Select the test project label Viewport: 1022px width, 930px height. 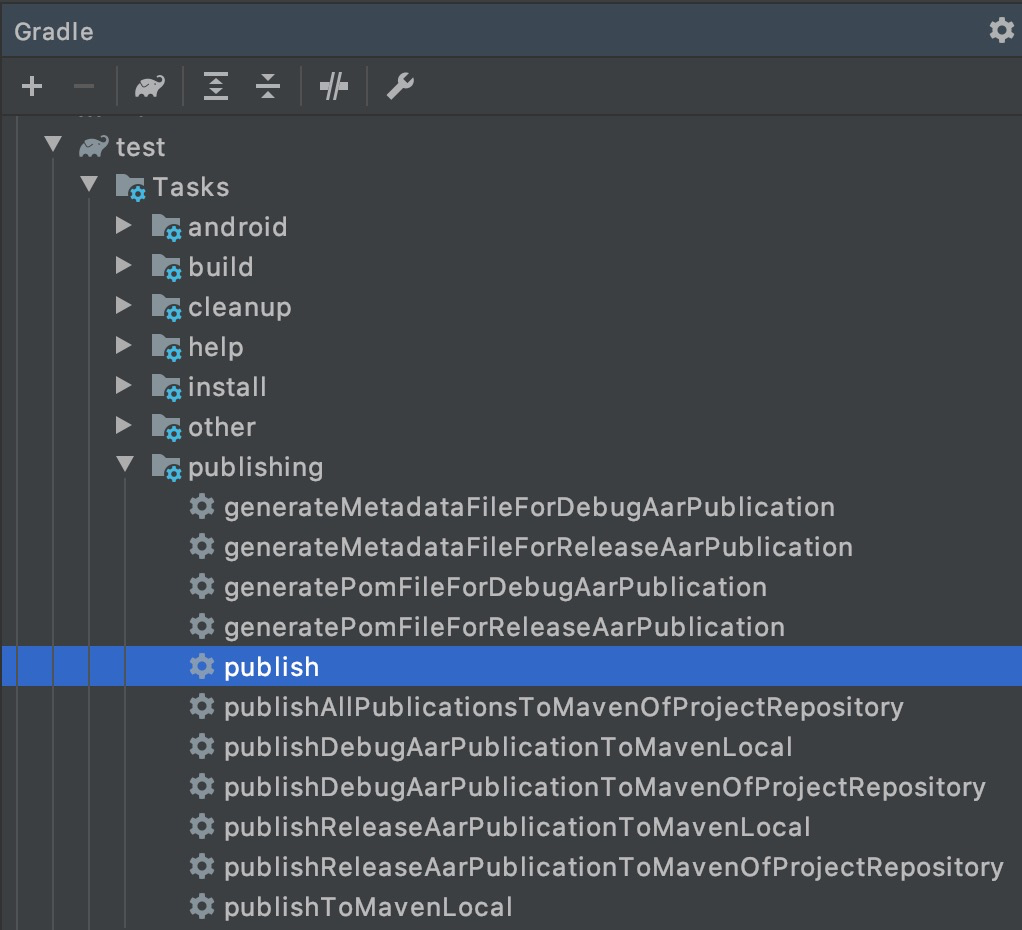140,147
